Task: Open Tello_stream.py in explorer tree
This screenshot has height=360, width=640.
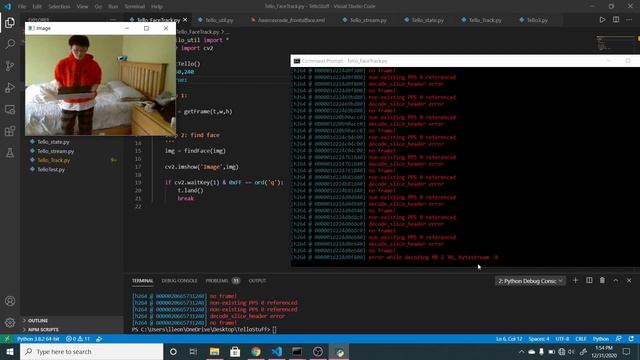Action: (56, 151)
